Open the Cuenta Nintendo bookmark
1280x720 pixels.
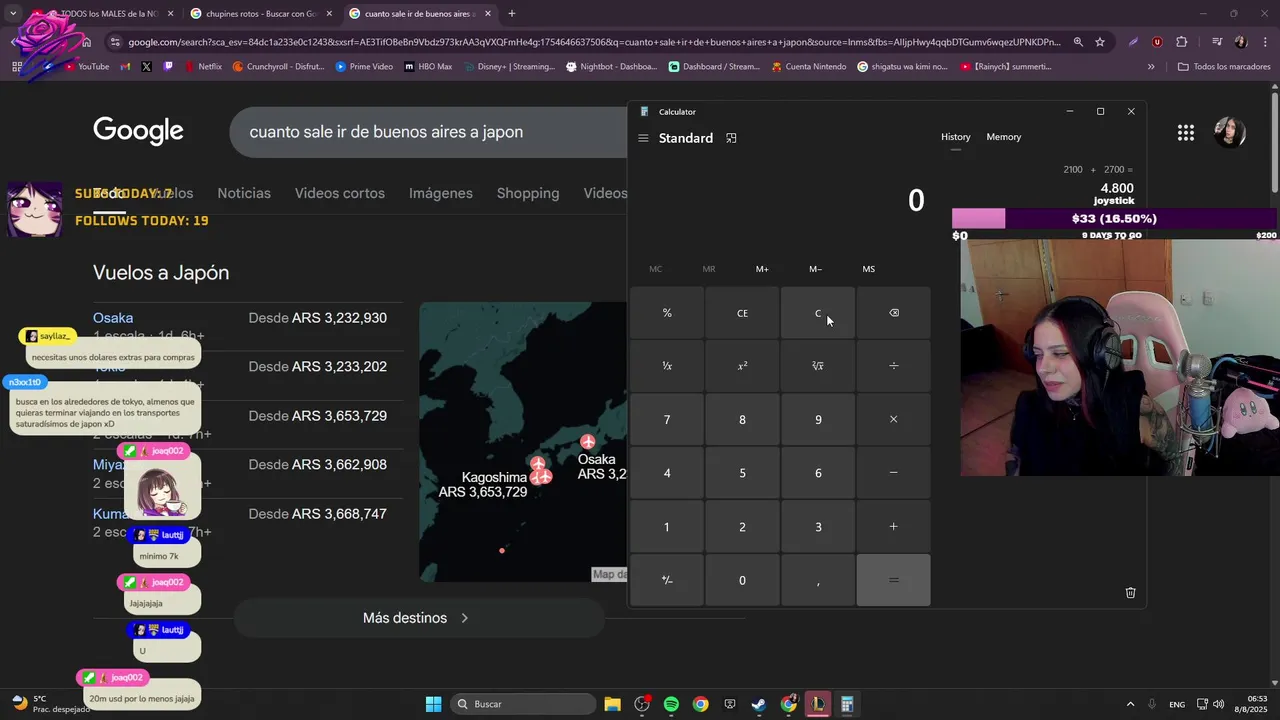[x=808, y=67]
